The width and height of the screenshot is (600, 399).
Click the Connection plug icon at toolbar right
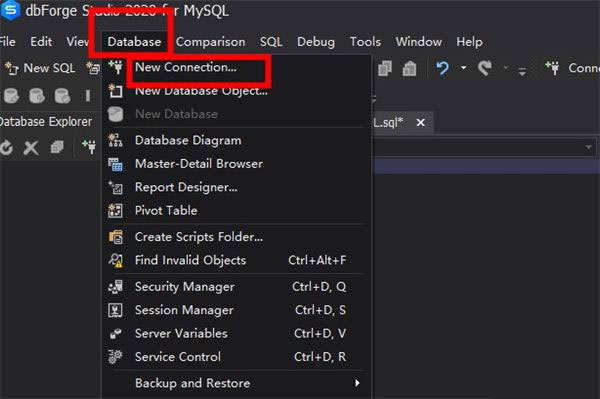tap(552, 68)
